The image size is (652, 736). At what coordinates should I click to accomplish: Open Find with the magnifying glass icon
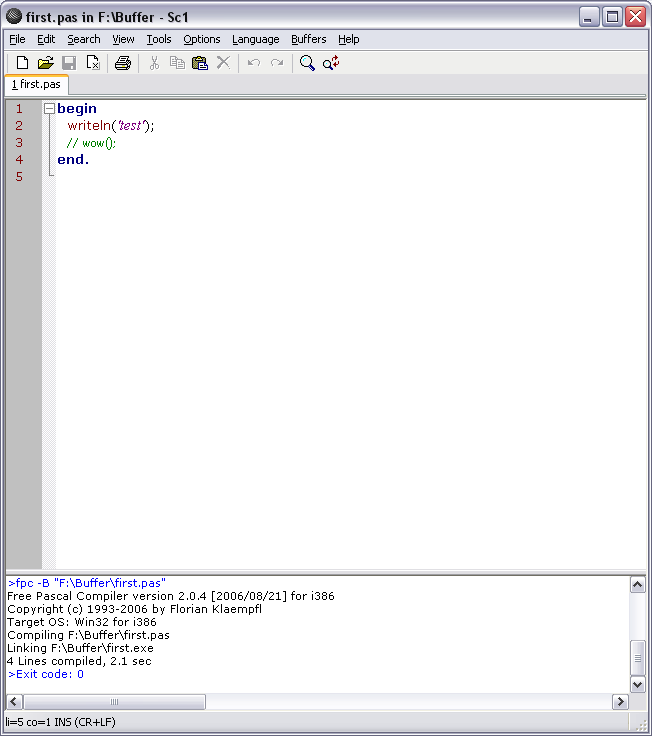pyautogui.click(x=307, y=63)
